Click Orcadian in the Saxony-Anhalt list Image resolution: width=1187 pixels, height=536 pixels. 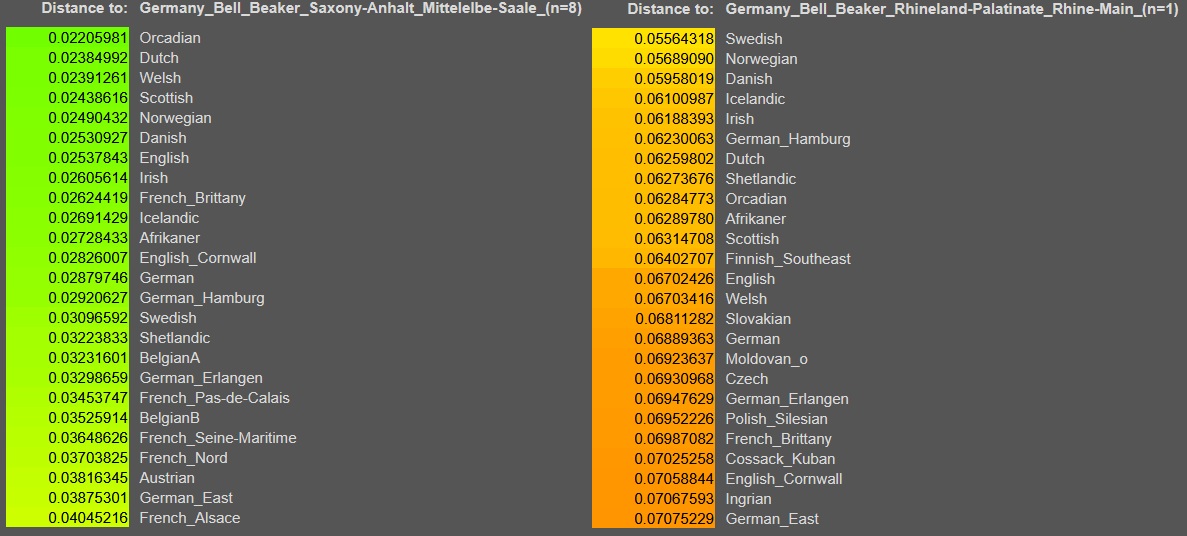tap(170, 38)
